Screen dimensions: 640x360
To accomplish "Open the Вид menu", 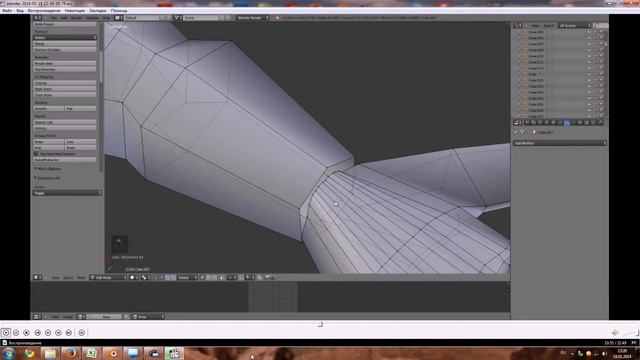I will 20,11.
